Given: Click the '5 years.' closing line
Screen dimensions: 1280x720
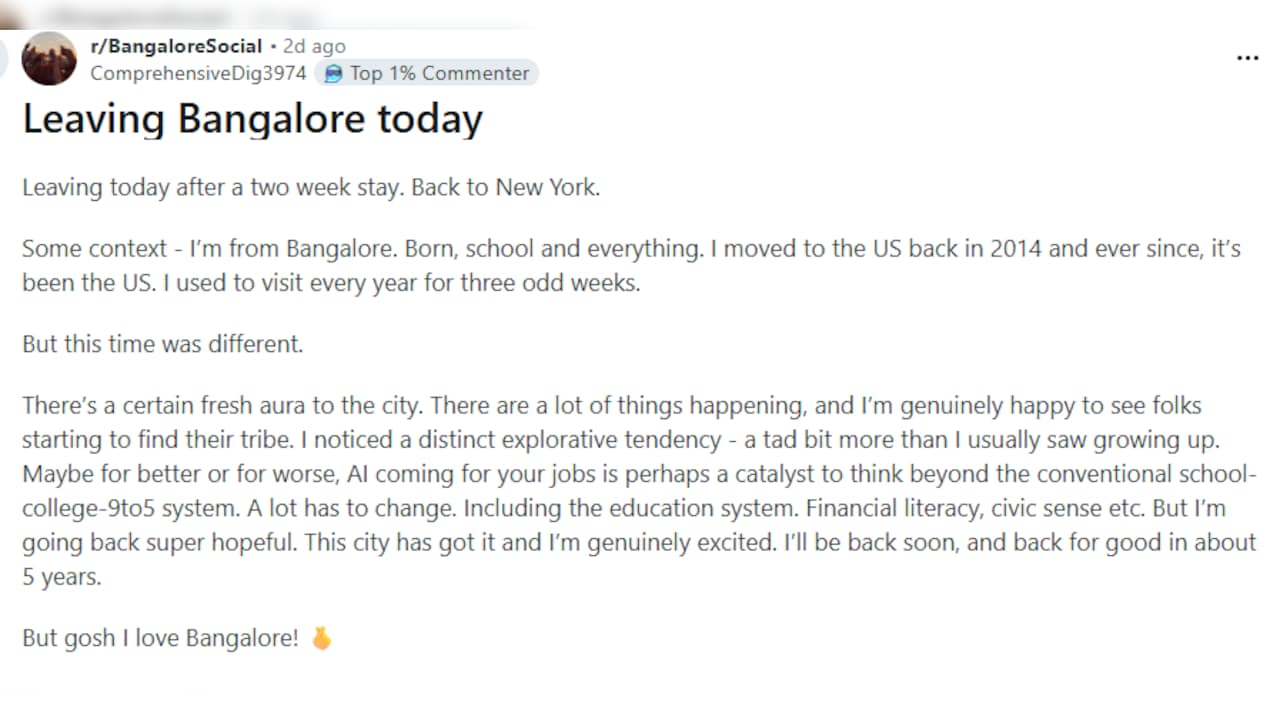Looking at the screenshot, I should tap(62, 577).
